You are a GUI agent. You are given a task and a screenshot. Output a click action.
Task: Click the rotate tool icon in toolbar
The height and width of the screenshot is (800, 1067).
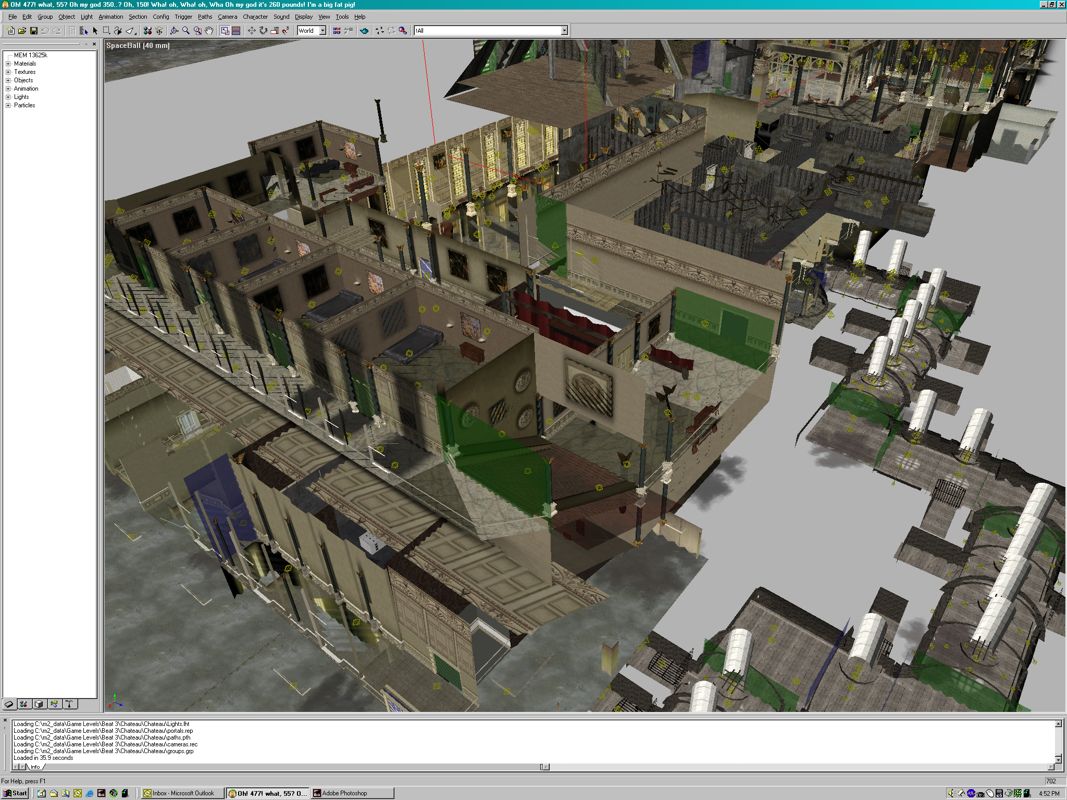263,31
